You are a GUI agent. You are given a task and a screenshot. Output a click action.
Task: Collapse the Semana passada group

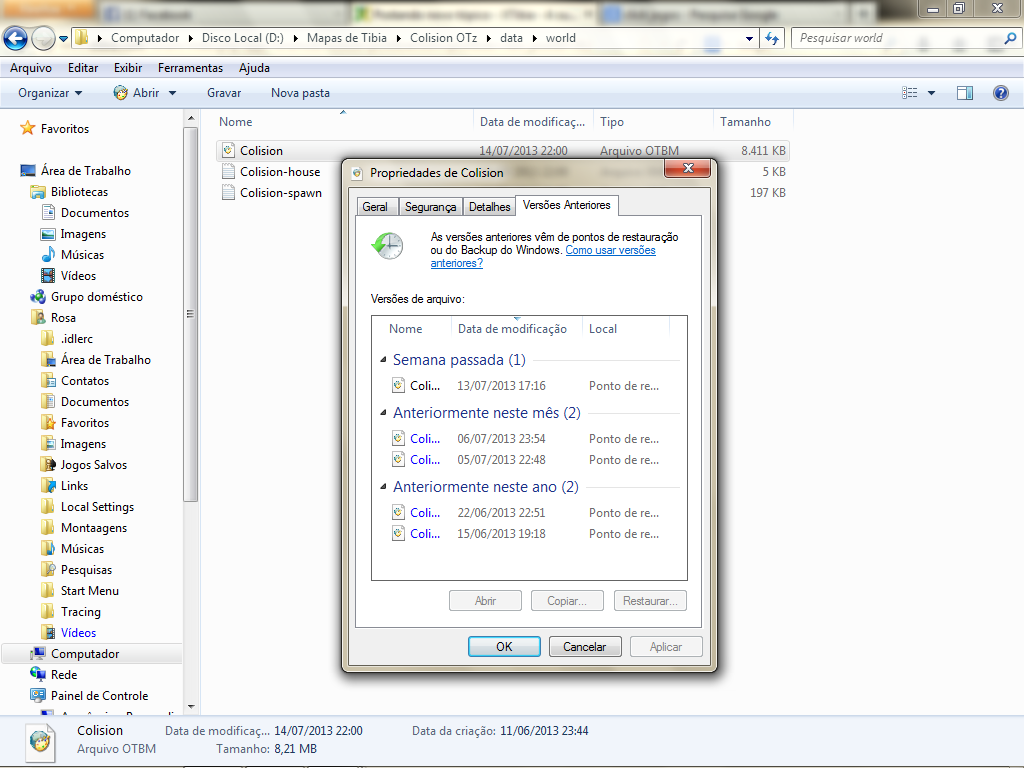[x=384, y=360]
